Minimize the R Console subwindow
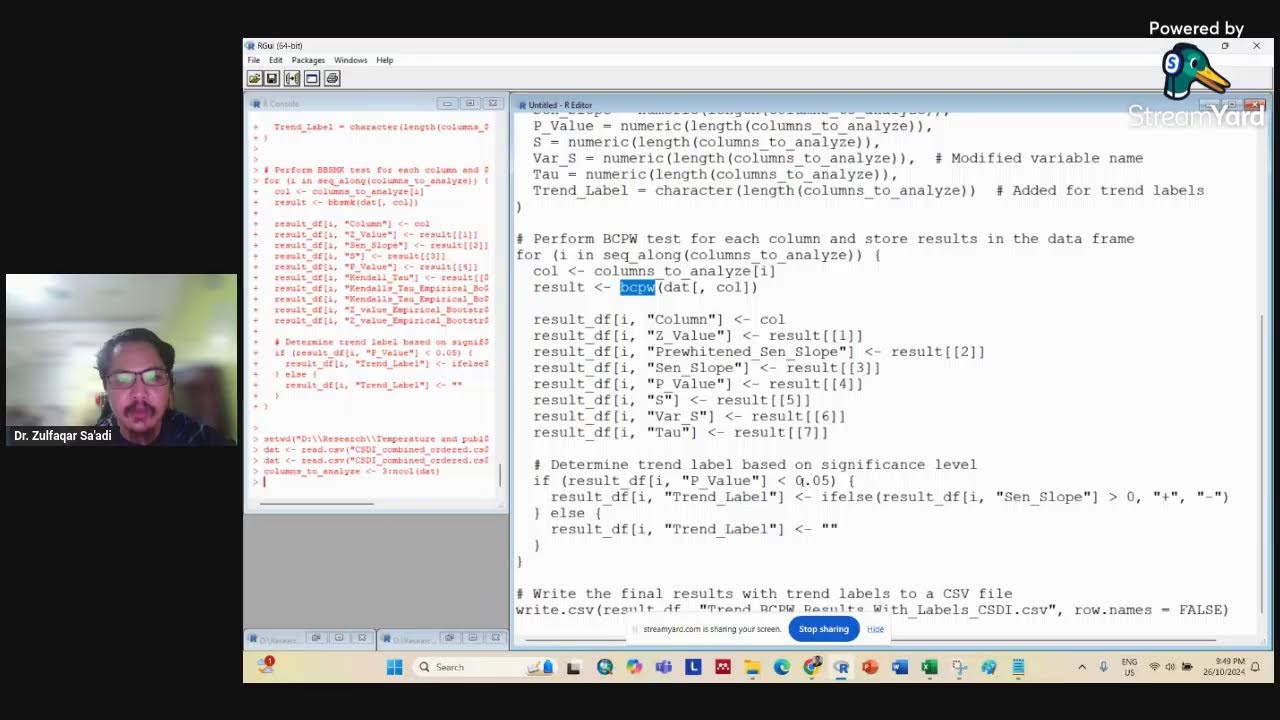The width and height of the screenshot is (1280, 720). (x=446, y=103)
